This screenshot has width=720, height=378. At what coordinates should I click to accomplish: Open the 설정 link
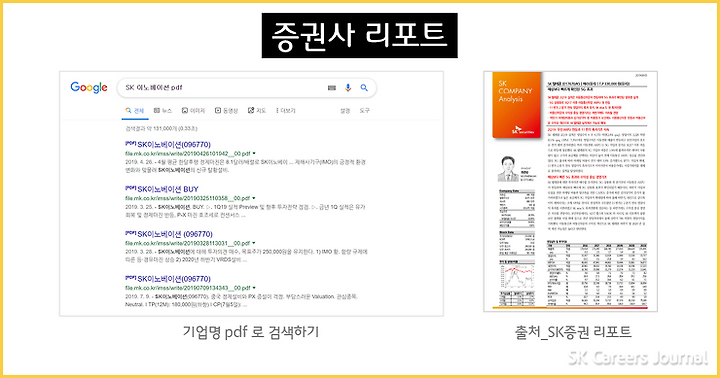345,111
